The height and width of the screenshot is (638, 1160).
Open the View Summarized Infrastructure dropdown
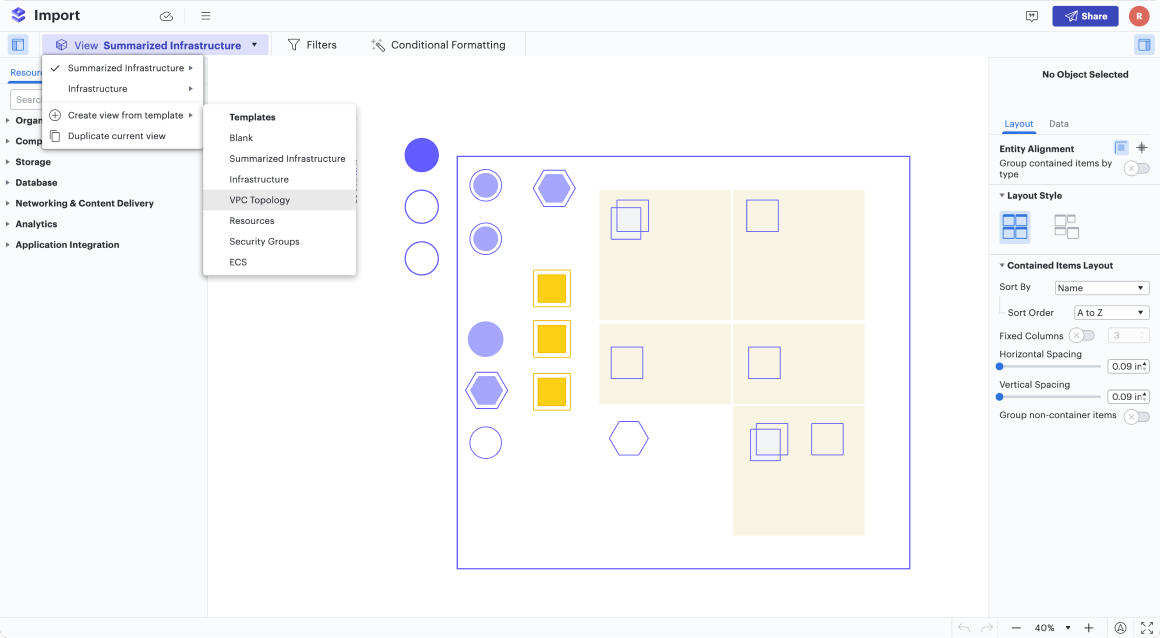pyautogui.click(x=155, y=44)
